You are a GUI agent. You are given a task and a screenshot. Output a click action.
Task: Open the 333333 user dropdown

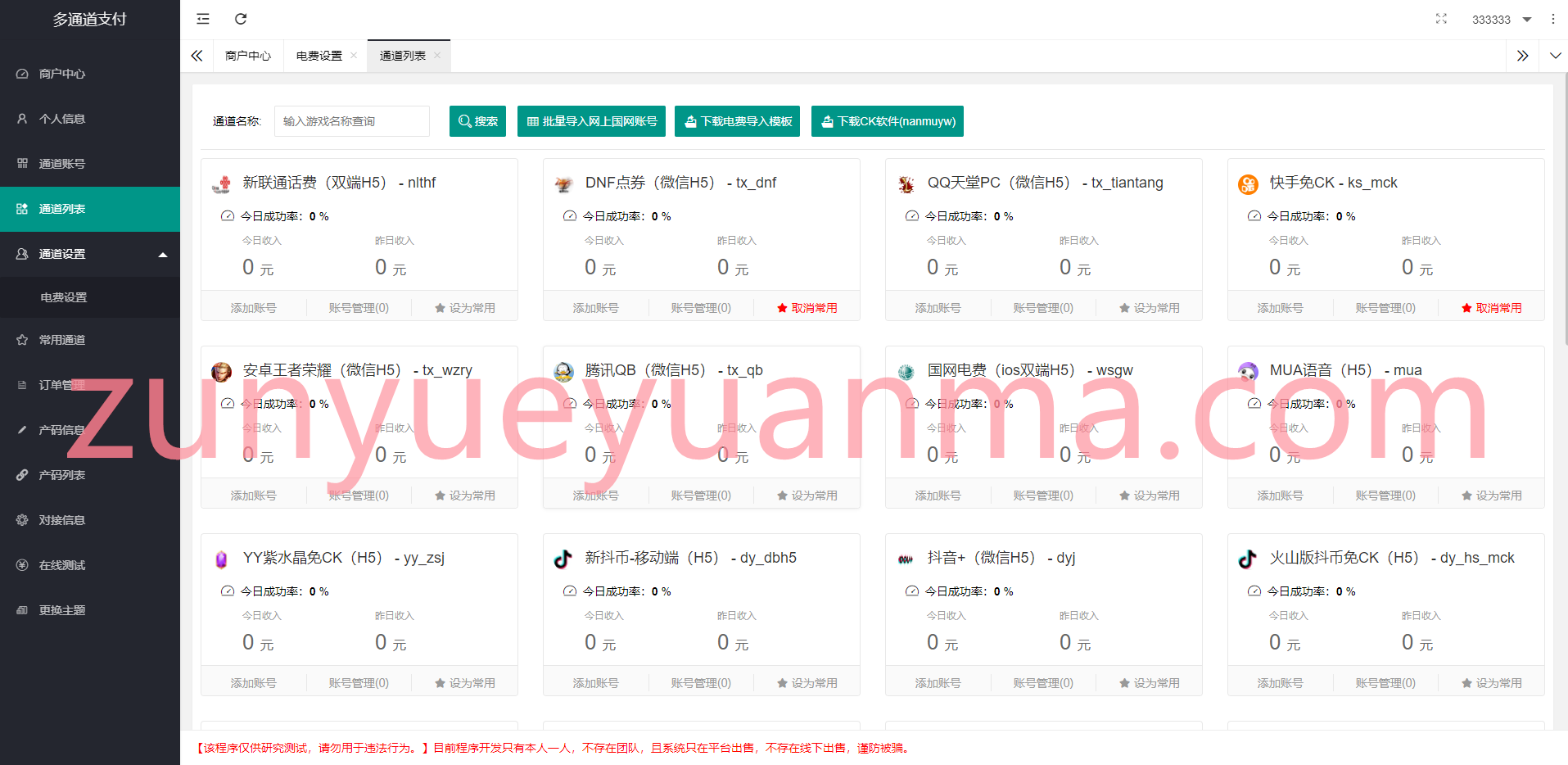1502,20
